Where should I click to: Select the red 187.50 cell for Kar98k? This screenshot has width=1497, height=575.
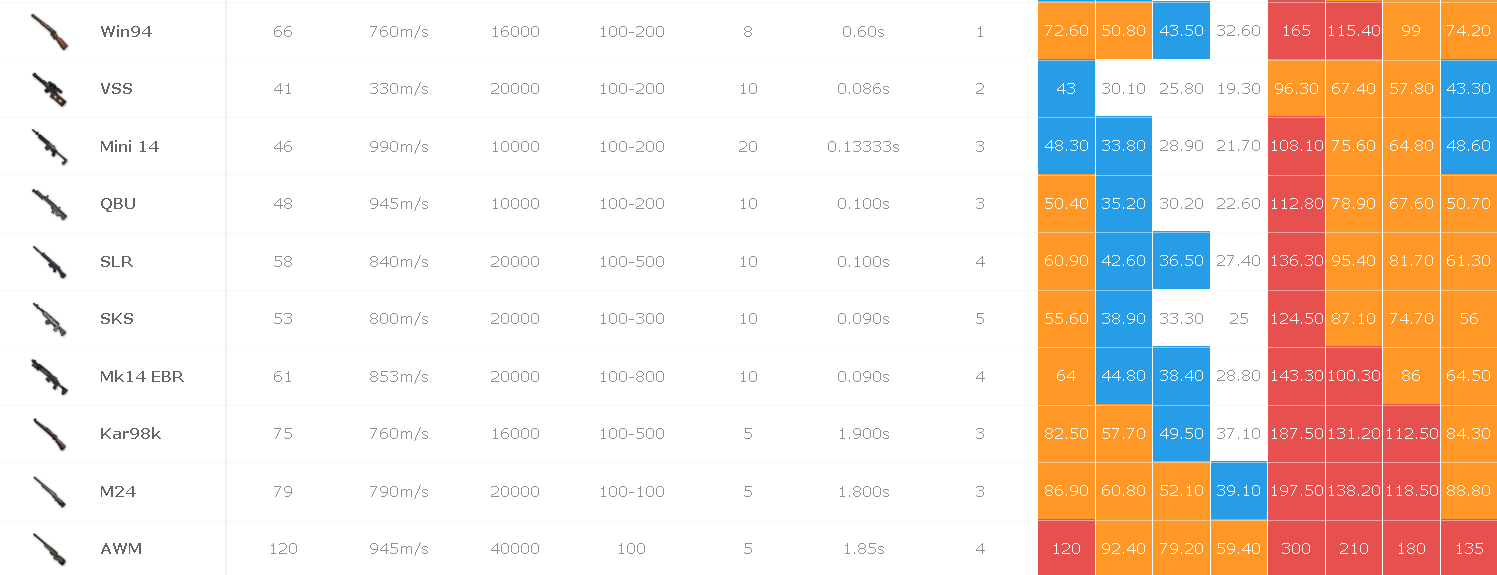tap(1296, 433)
